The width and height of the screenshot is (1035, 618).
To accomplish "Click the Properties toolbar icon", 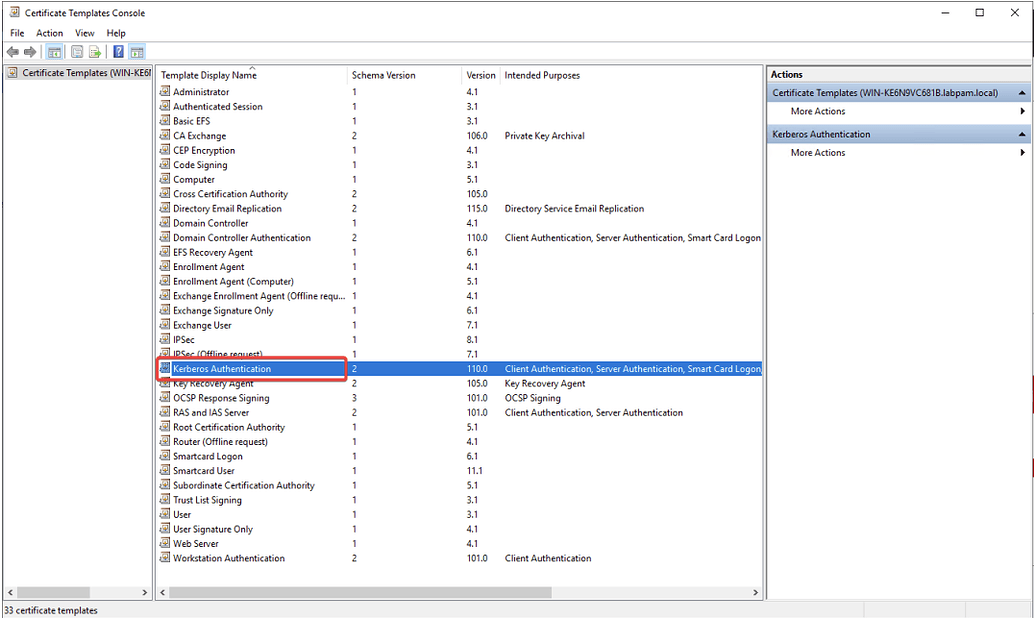I will (77, 52).
